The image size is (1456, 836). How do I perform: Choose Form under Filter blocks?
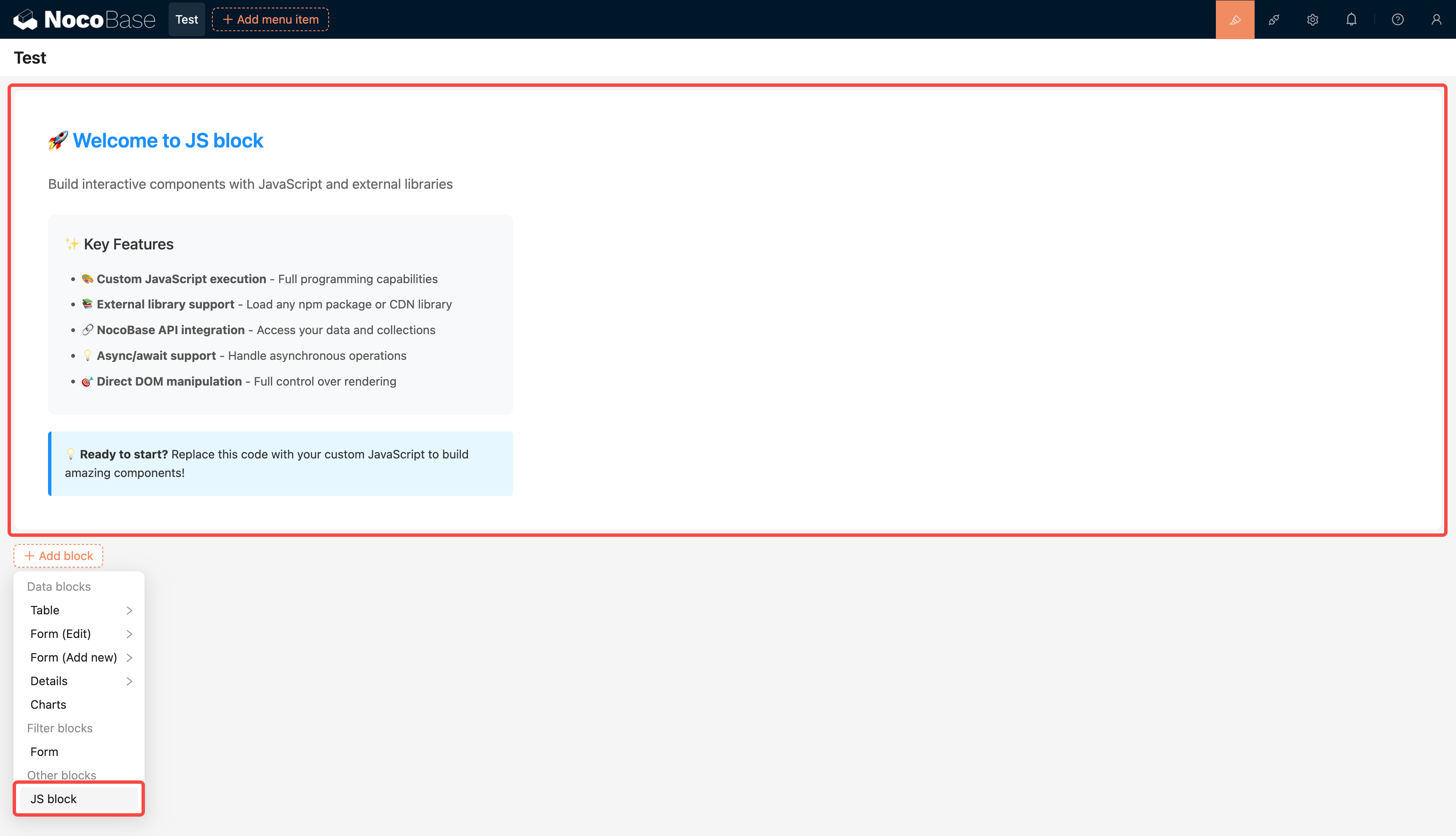44,752
